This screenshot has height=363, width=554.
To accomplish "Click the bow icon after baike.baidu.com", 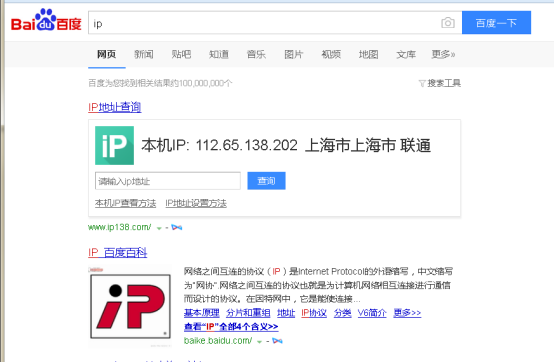I will tap(277, 341).
